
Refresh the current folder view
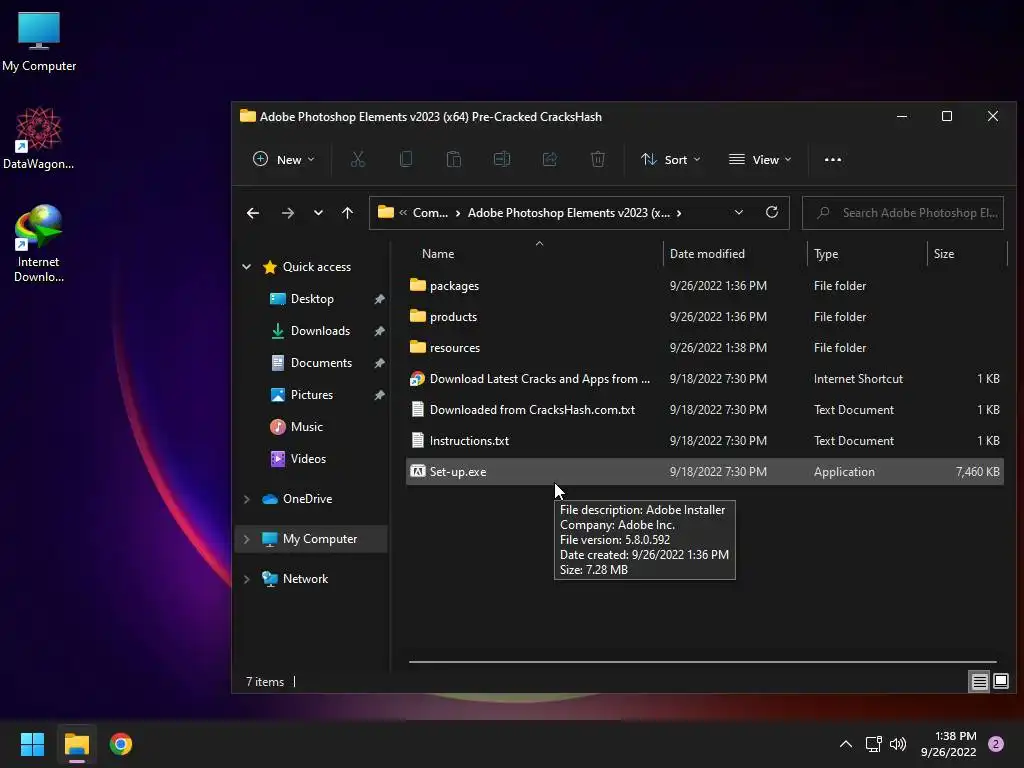click(x=771, y=213)
